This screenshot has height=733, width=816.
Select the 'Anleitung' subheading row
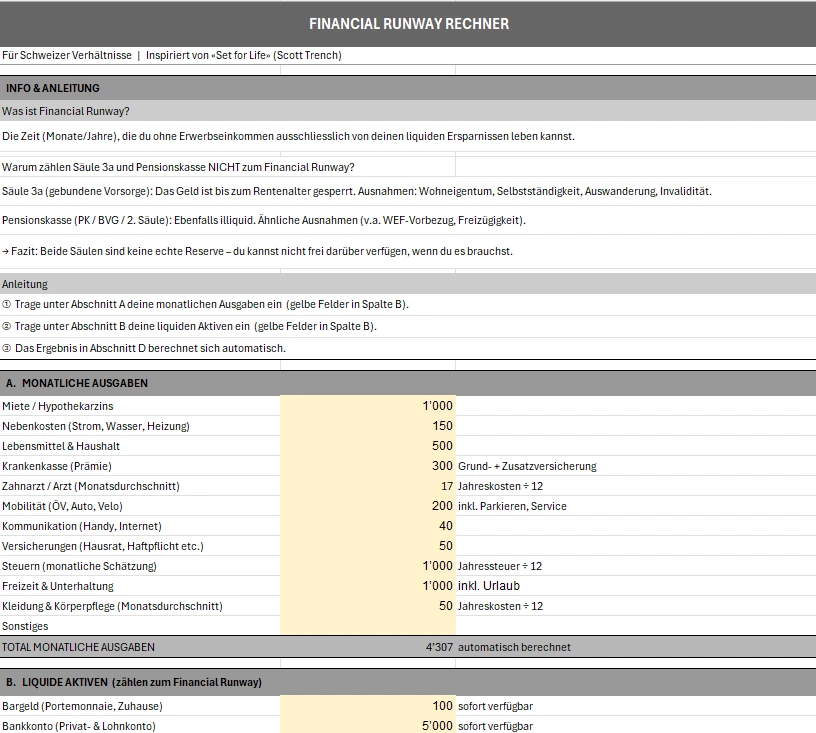click(408, 284)
